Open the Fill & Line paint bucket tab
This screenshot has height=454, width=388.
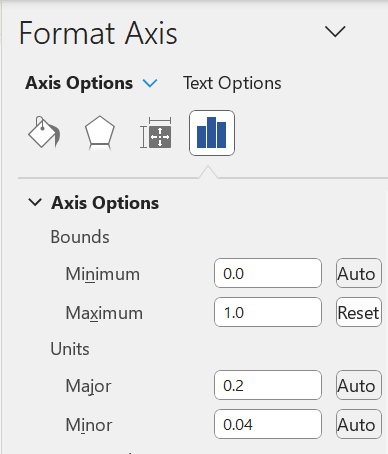pos(44,133)
